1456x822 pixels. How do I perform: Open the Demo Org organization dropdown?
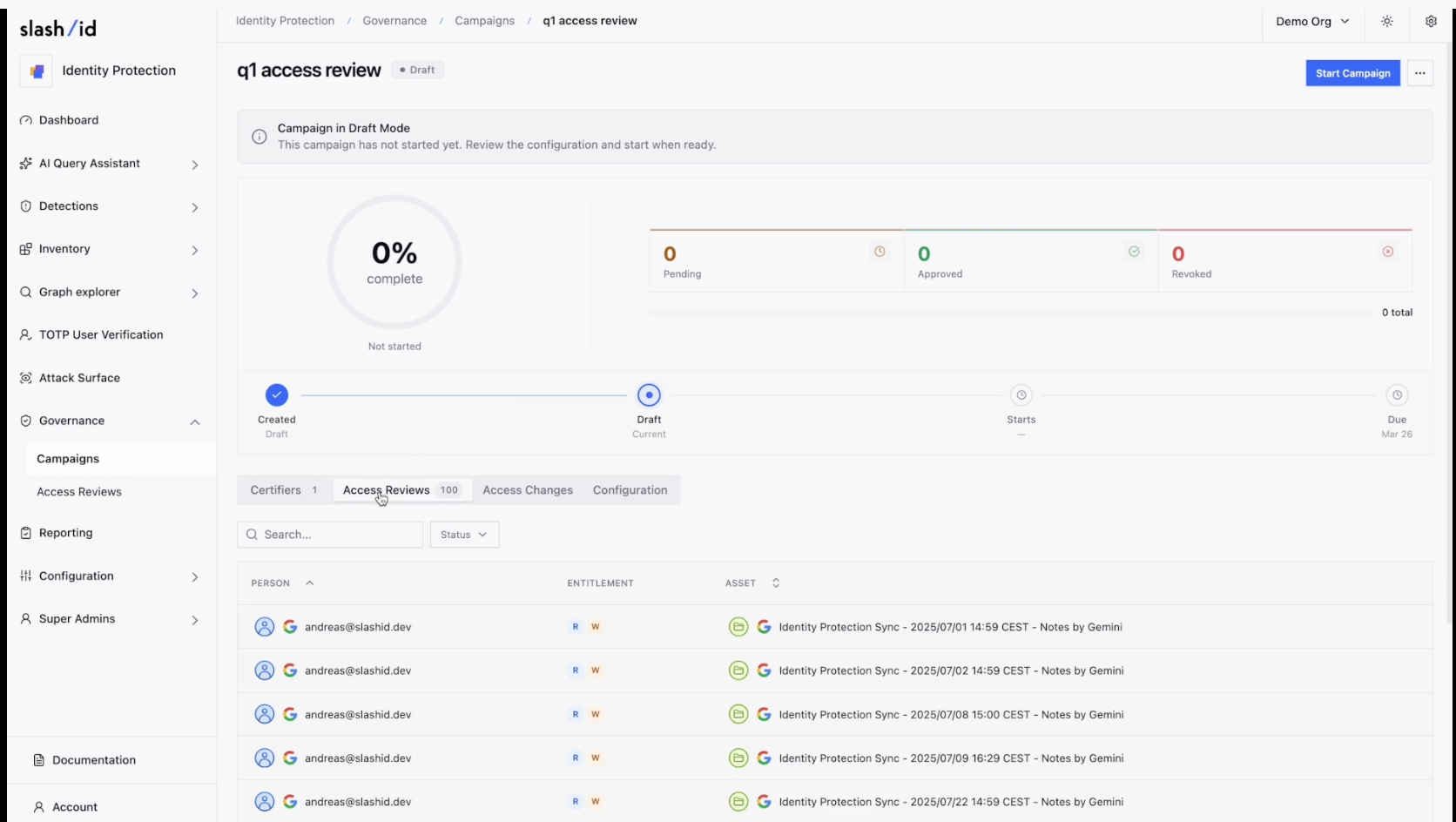[x=1312, y=21]
